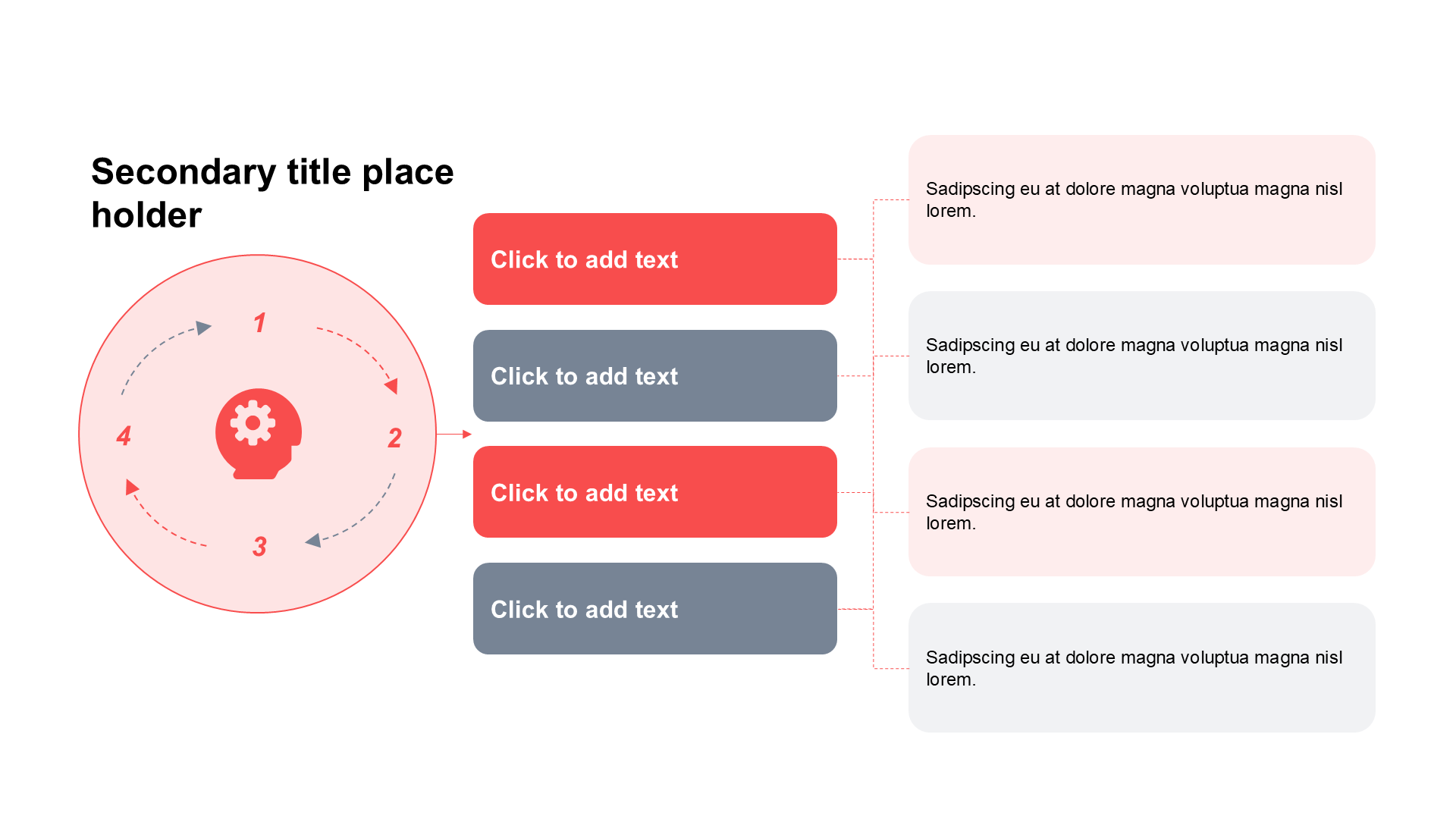Select gray arrowhead pointing toward number 3
Screen dimensions: 1456x819
coord(312,541)
